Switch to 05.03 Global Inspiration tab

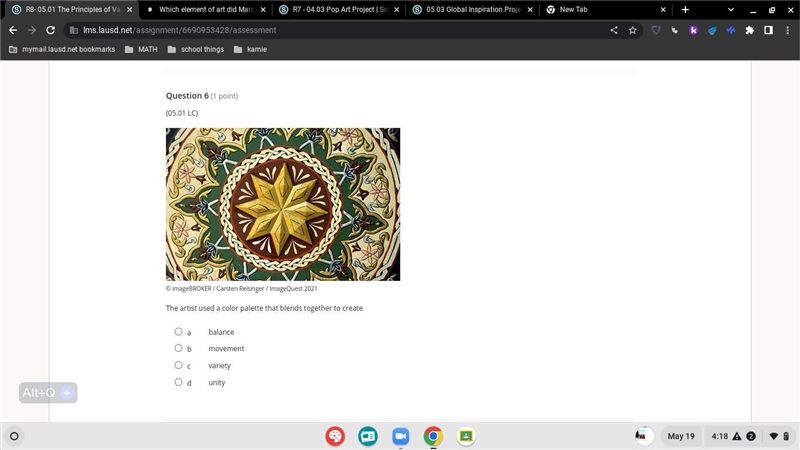(x=472, y=10)
